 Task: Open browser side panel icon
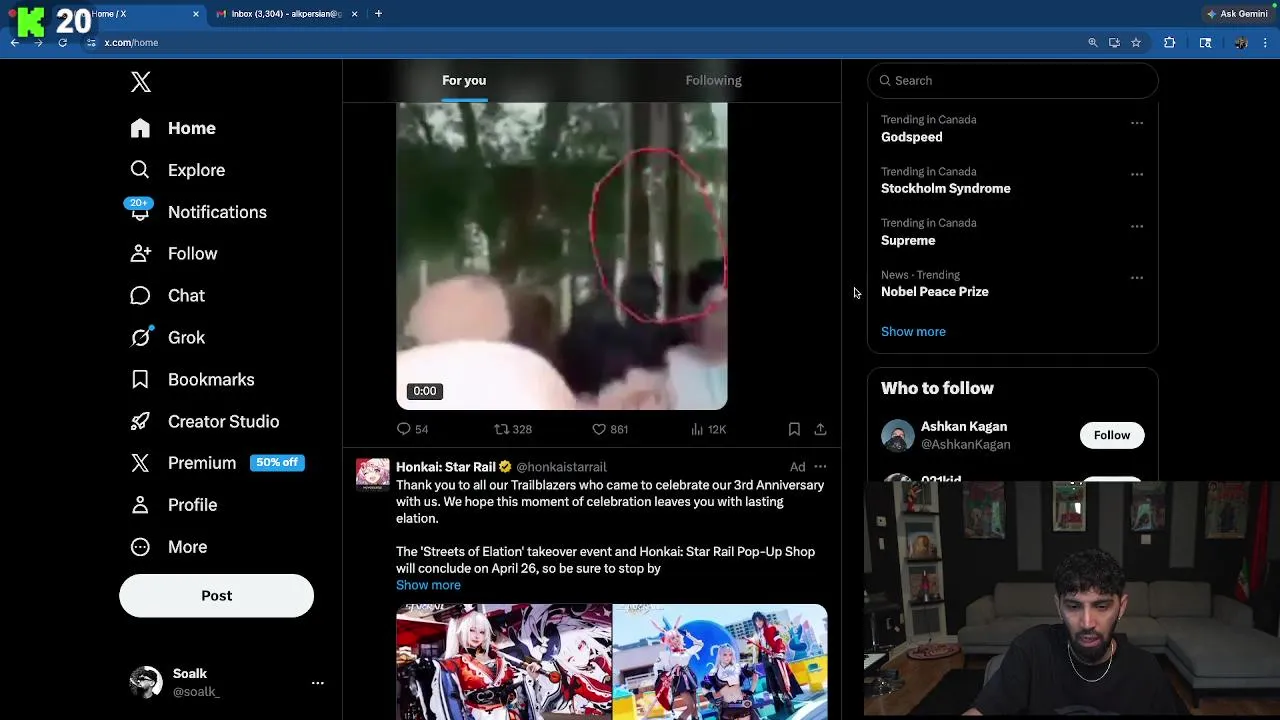click(1205, 43)
